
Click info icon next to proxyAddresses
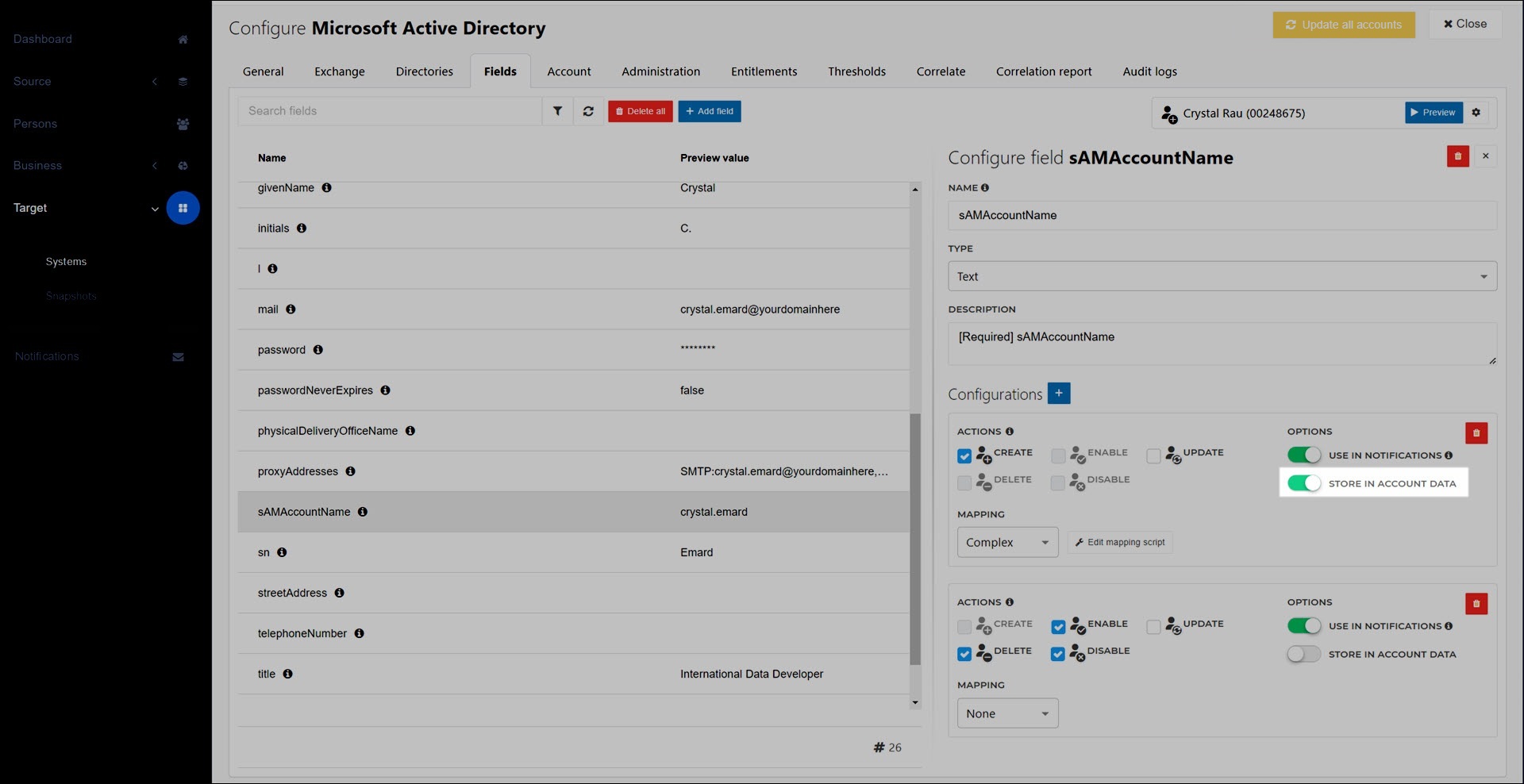(350, 471)
